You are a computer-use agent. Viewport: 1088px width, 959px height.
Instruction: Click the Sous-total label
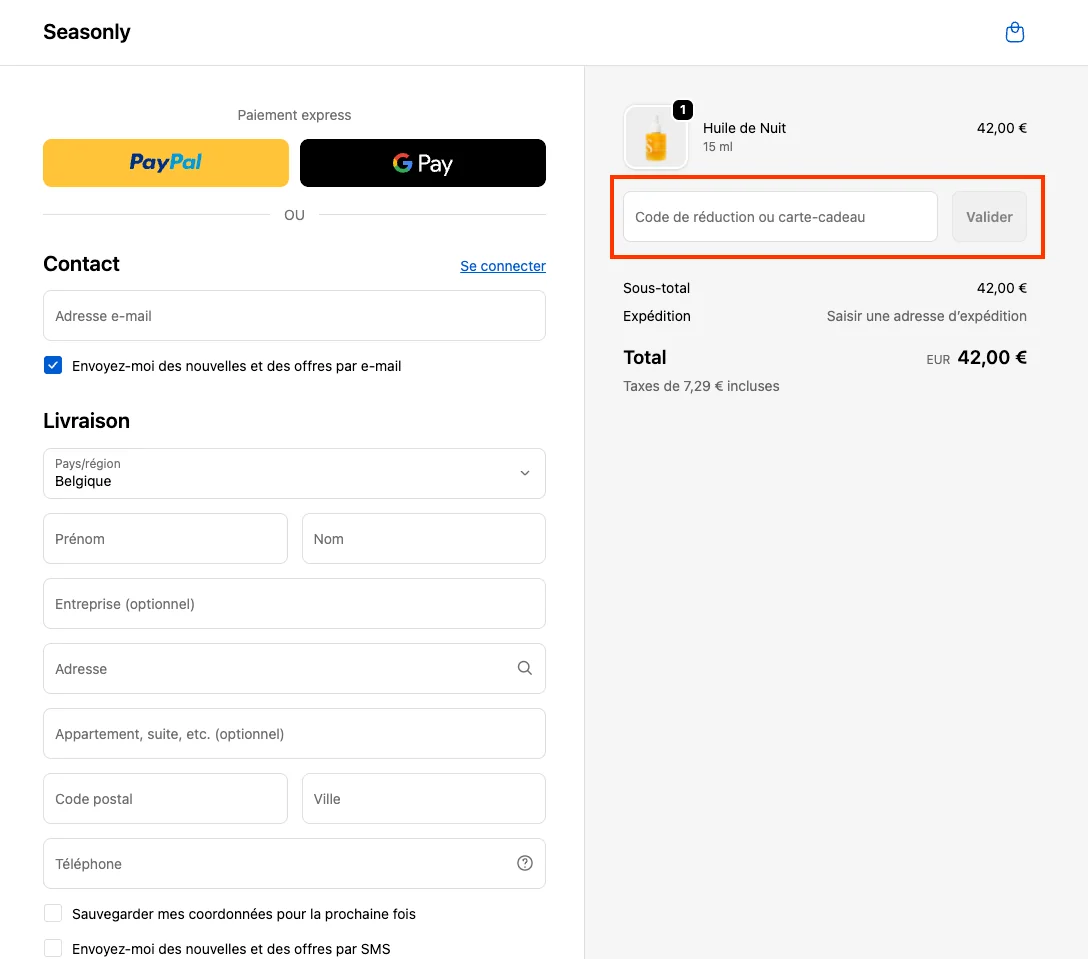click(656, 288)
